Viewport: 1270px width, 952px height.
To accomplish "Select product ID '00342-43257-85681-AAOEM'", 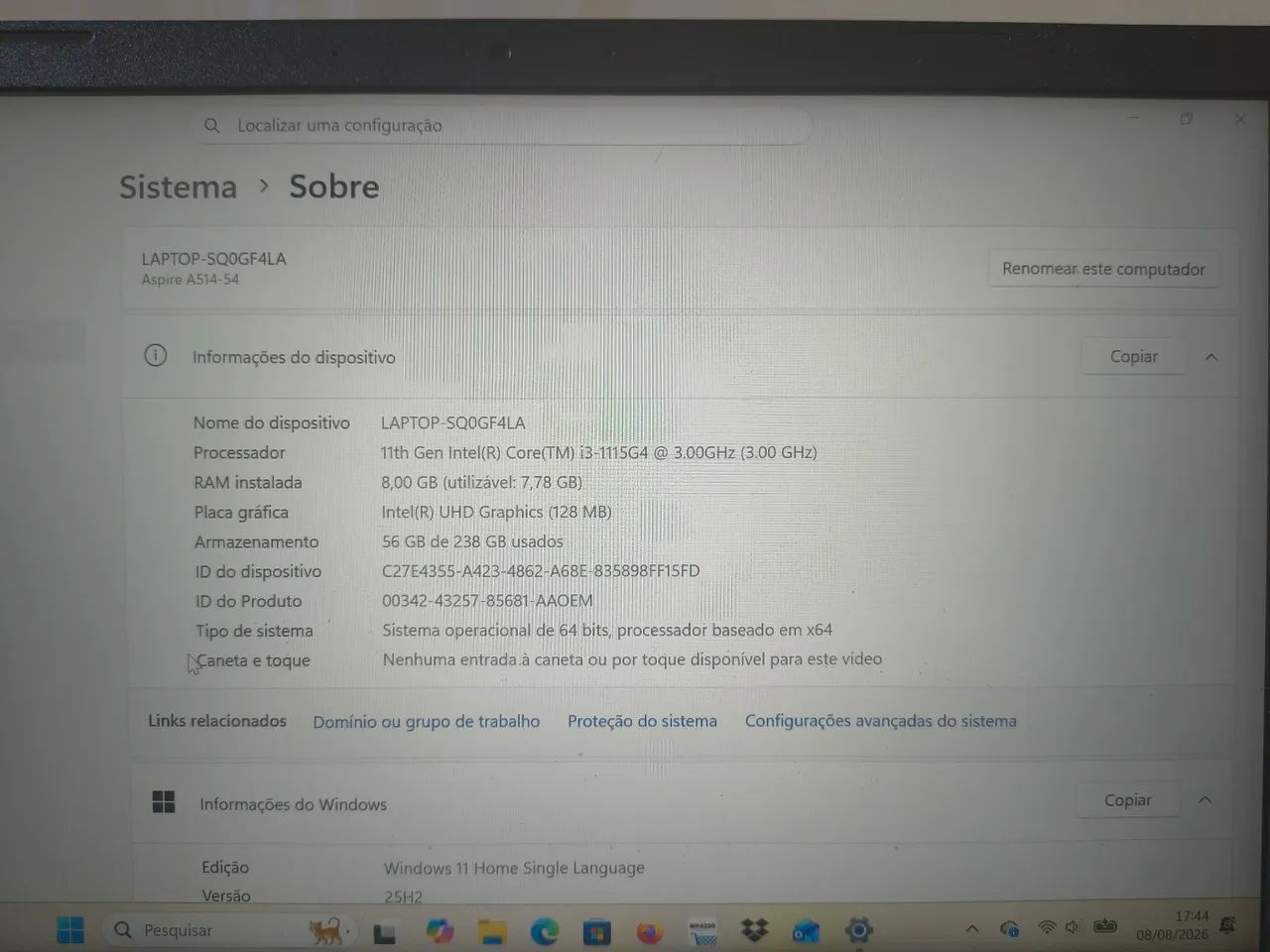I will click(487, 601).
